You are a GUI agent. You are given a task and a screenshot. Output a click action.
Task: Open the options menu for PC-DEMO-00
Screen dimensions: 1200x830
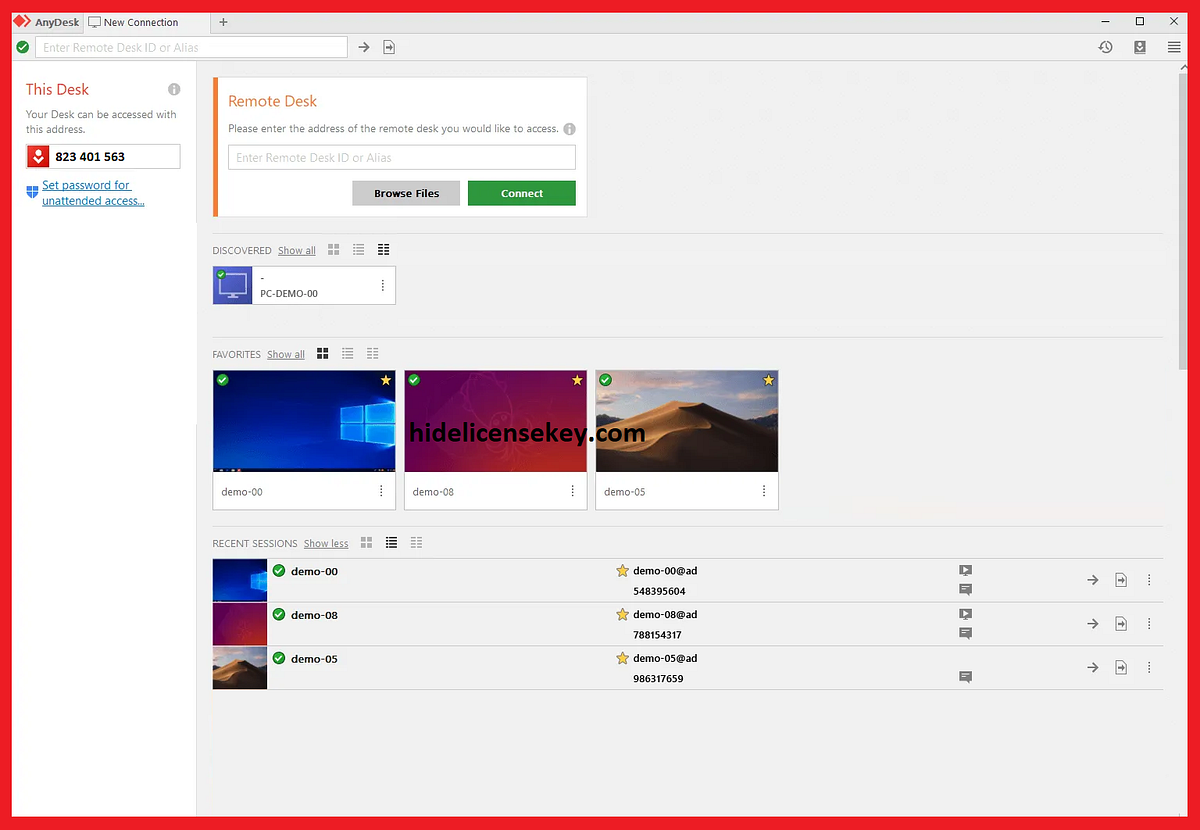381,285
